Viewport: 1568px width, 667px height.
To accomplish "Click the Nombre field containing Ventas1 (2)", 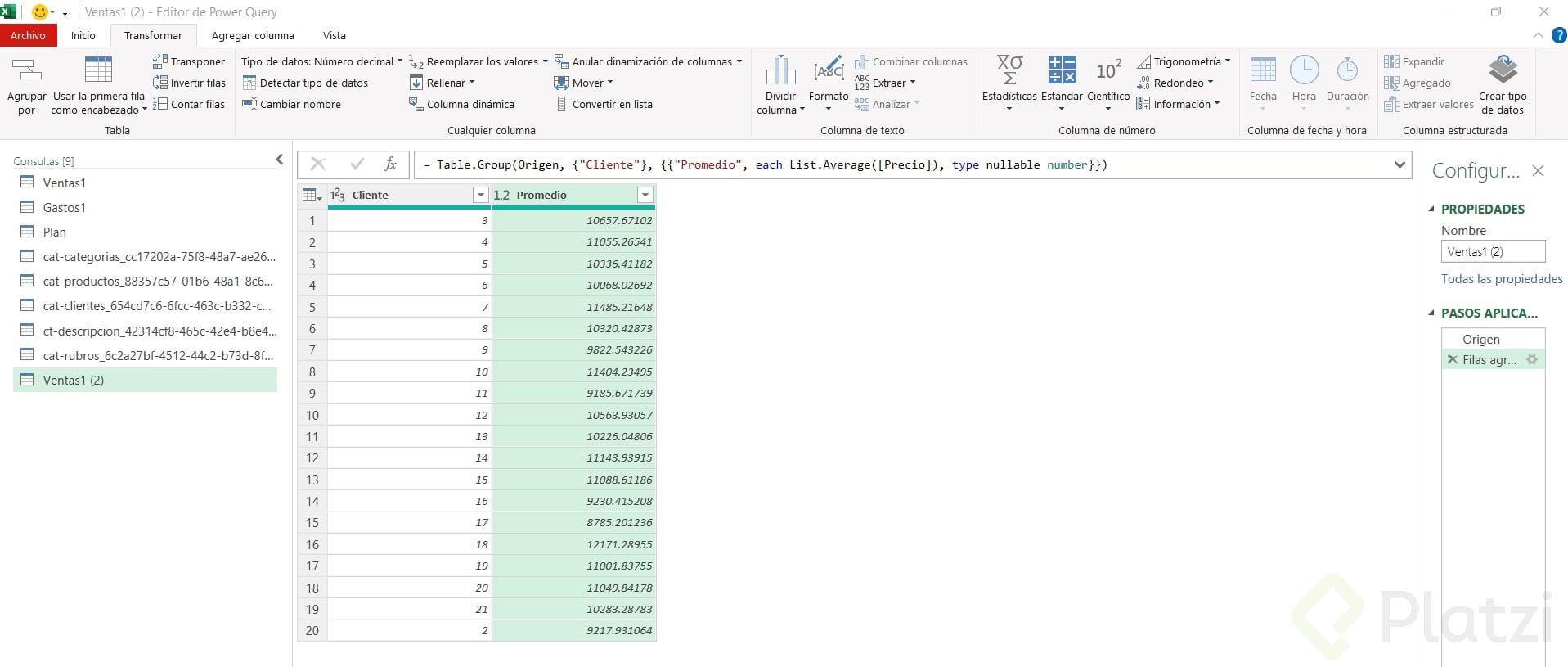I will point(1493,251).
